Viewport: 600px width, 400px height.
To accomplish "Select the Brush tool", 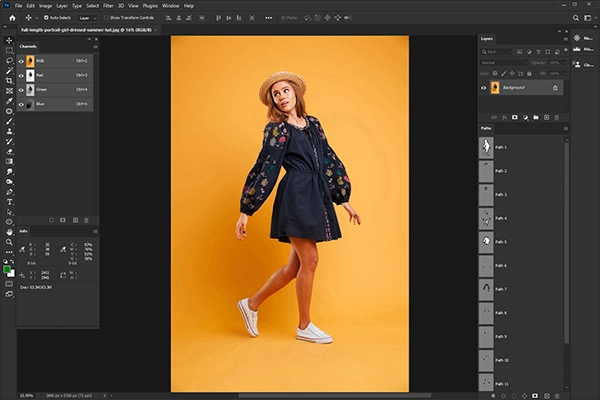I will [9, 121].
